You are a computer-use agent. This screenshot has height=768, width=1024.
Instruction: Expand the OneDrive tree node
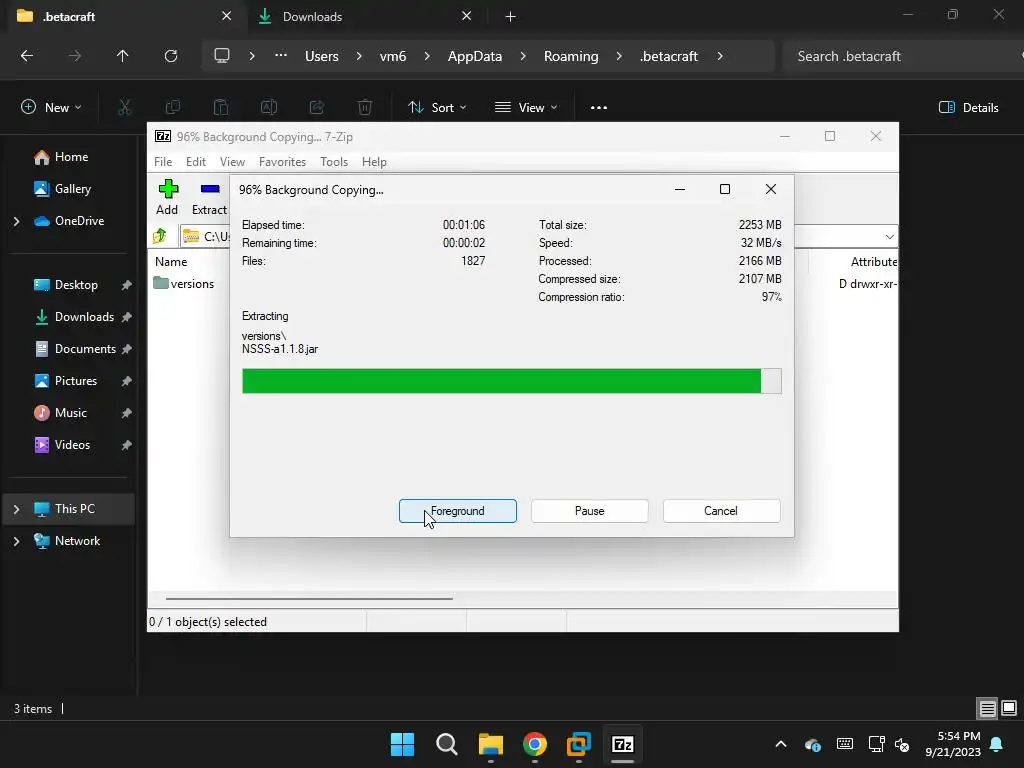coord(16,221)
